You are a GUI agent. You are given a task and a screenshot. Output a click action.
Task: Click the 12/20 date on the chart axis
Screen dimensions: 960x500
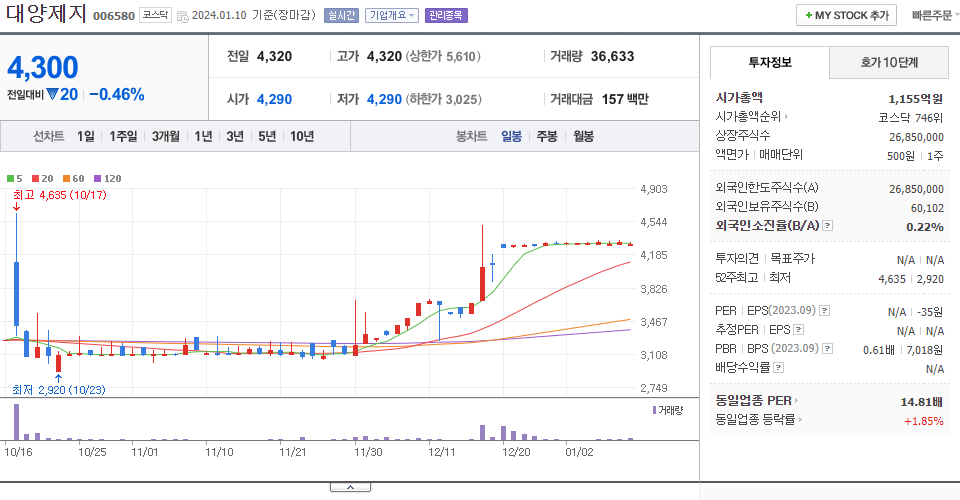[x=516, y=452]
